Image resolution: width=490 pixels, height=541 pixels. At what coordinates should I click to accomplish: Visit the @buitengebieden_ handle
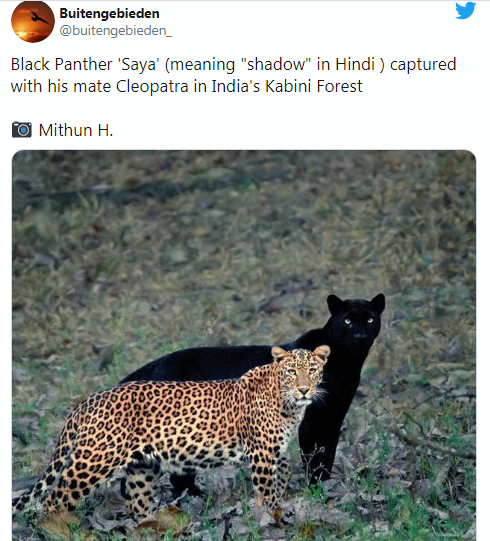(x=116, y=31)
